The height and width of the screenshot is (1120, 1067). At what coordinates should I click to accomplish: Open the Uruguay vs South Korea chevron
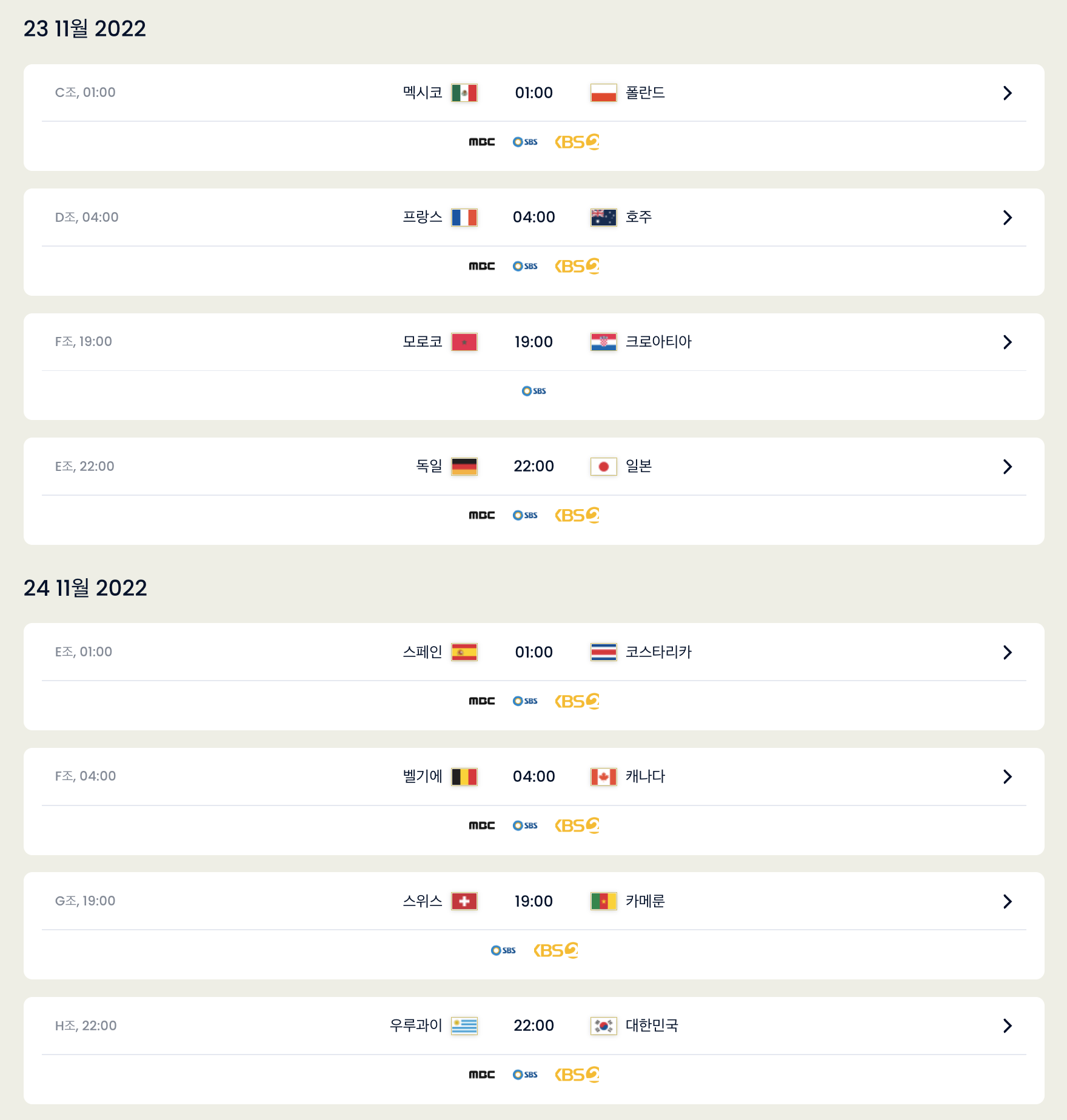point(1007,1025)
